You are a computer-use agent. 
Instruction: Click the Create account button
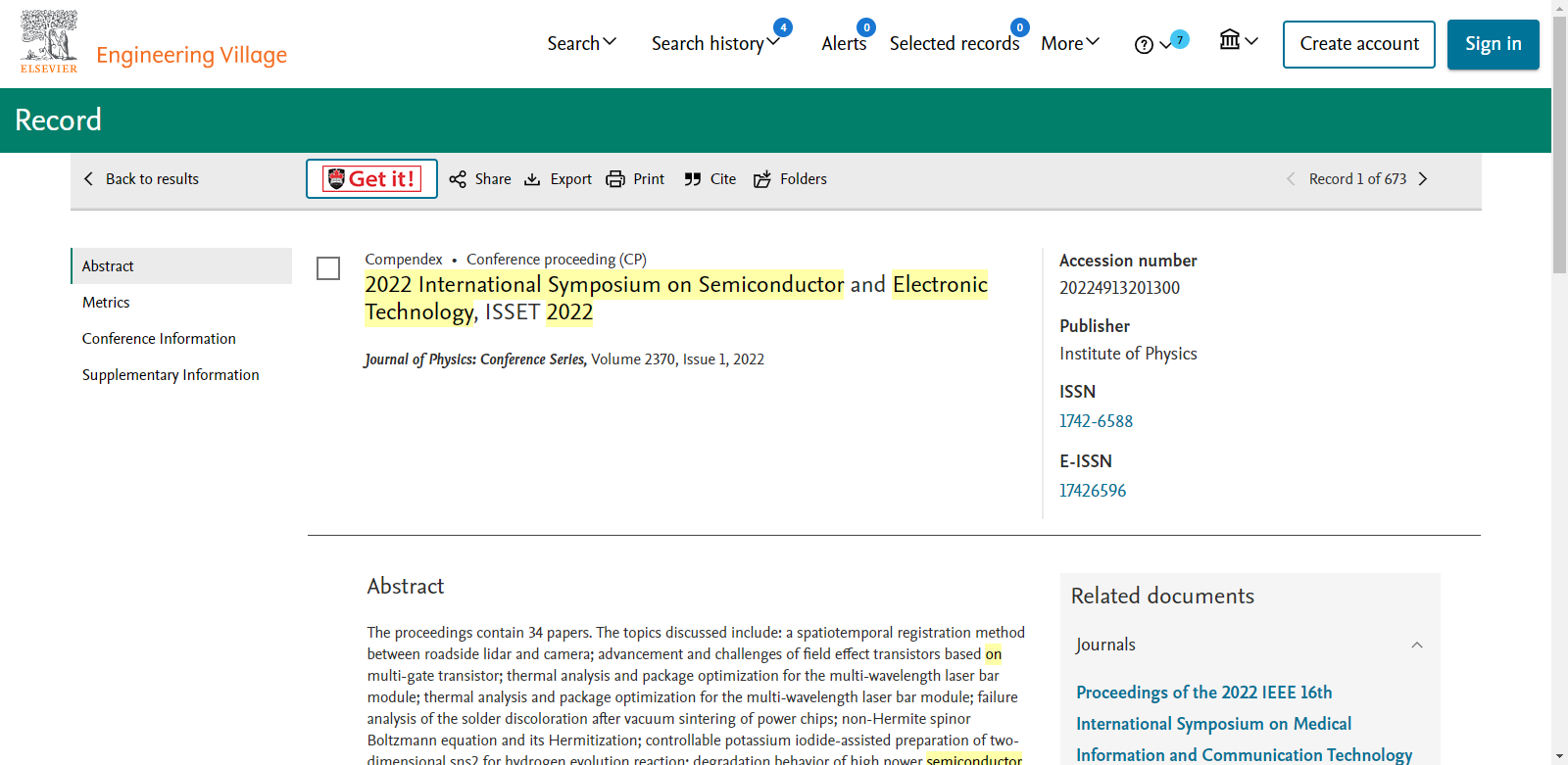coord(1359,44)
